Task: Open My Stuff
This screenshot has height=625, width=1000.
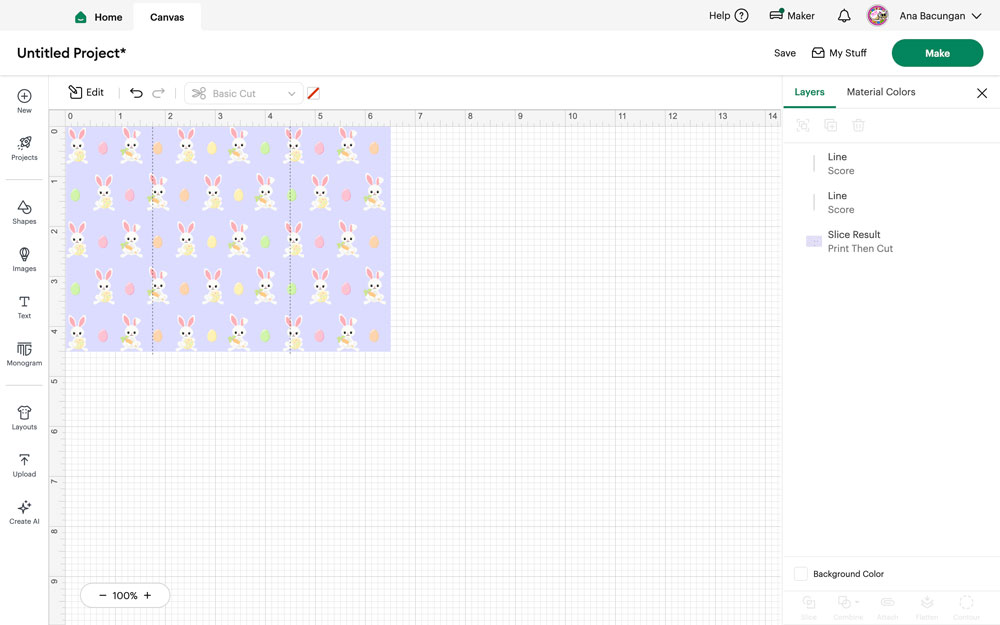Action: coord(839,53)
